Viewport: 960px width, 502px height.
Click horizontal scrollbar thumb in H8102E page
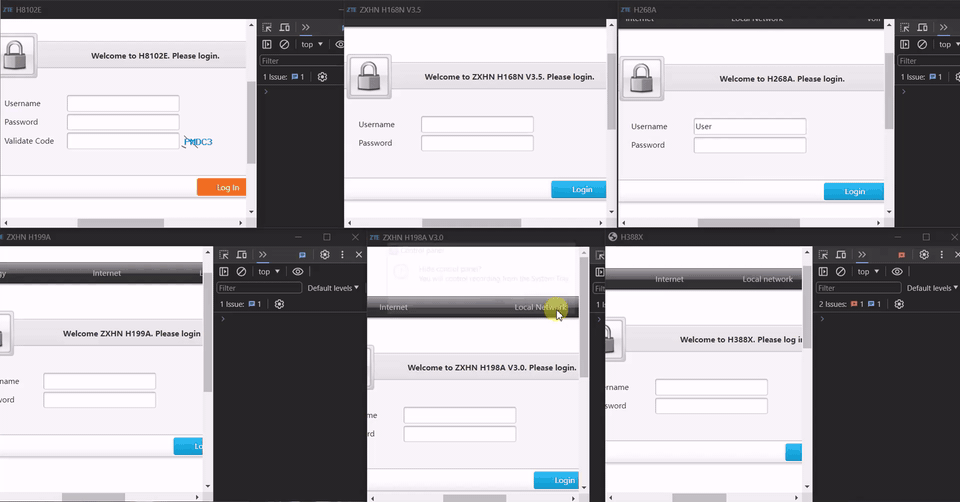(121, 223)
